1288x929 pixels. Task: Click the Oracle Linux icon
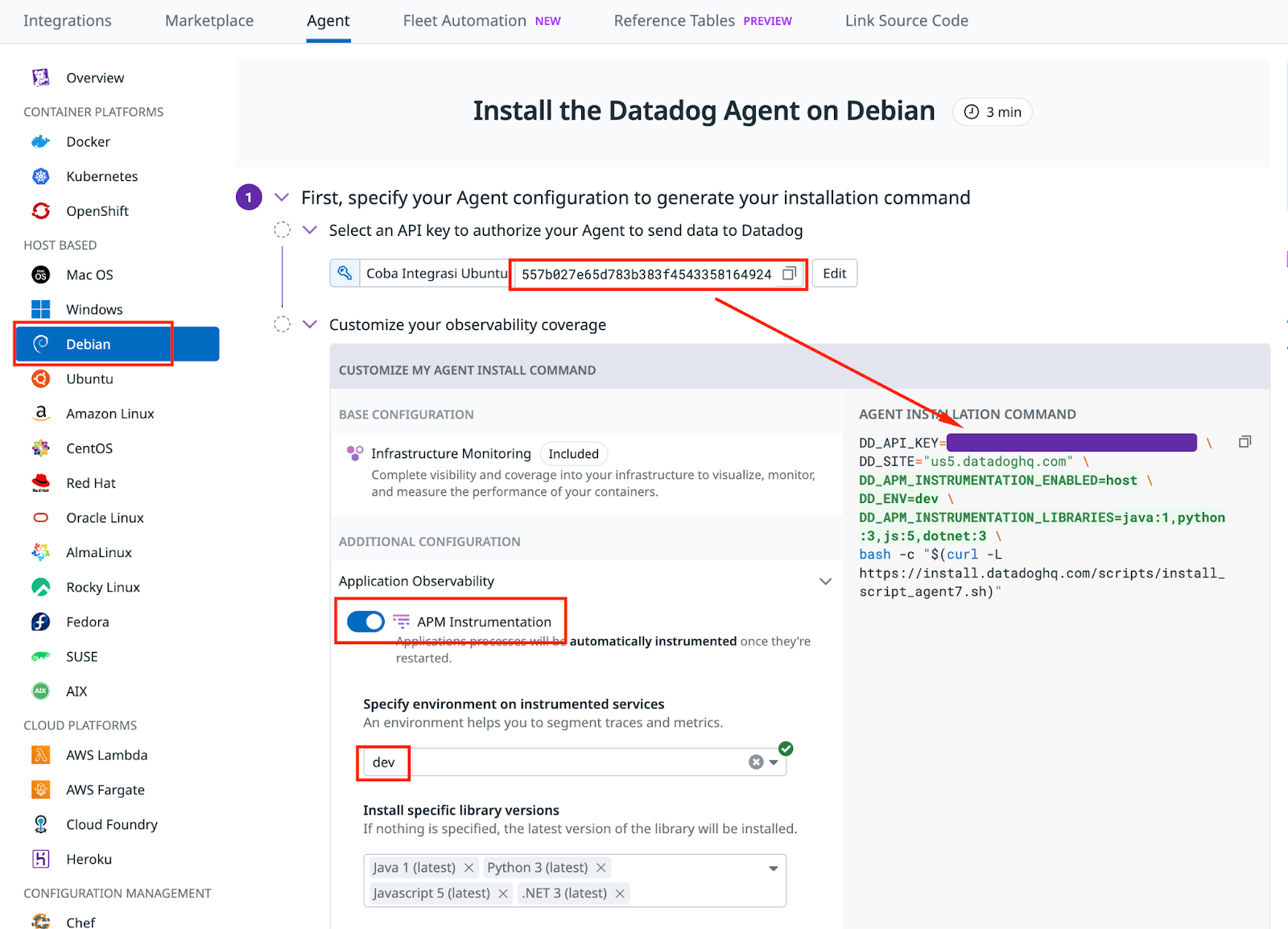click(x=41, y=518)
